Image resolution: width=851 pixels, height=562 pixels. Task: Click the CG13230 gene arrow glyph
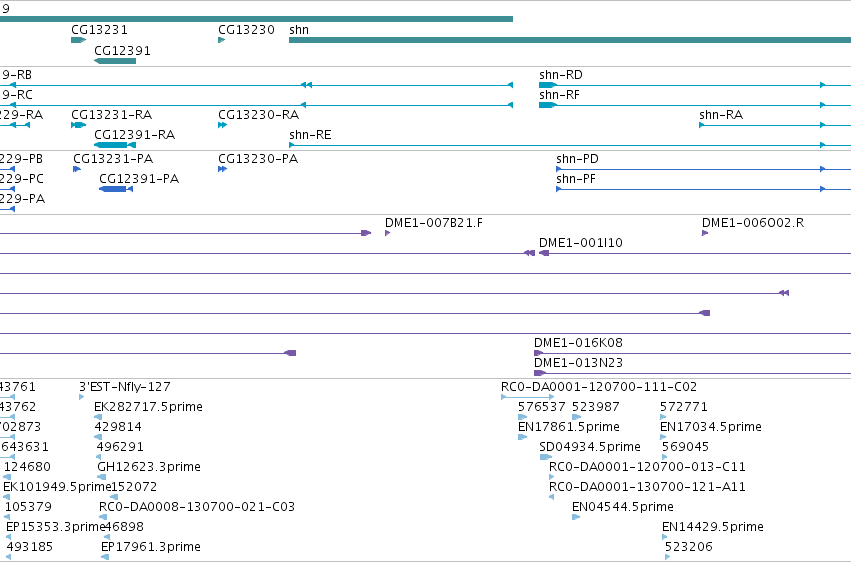pyautogui.click(x=221, y=40)
